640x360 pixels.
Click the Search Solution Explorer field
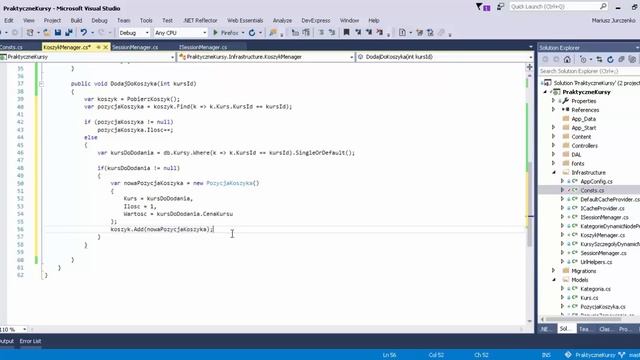tap(589, 71)
